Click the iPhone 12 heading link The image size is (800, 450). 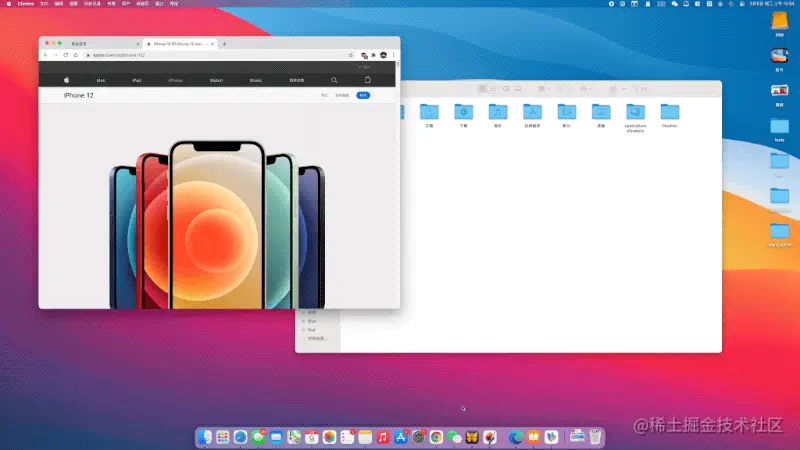(x=79, y=95)
